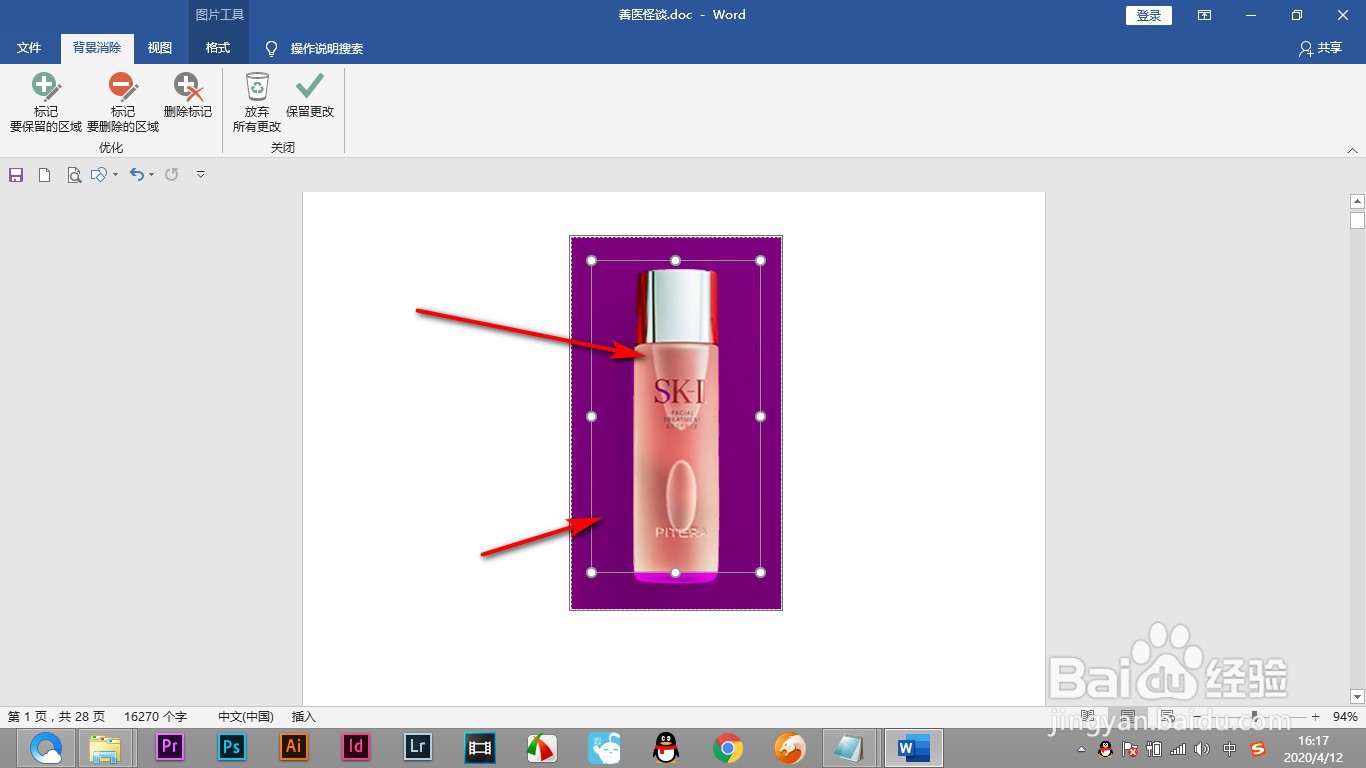Click 登录 sign-in button

(1149, 15)
